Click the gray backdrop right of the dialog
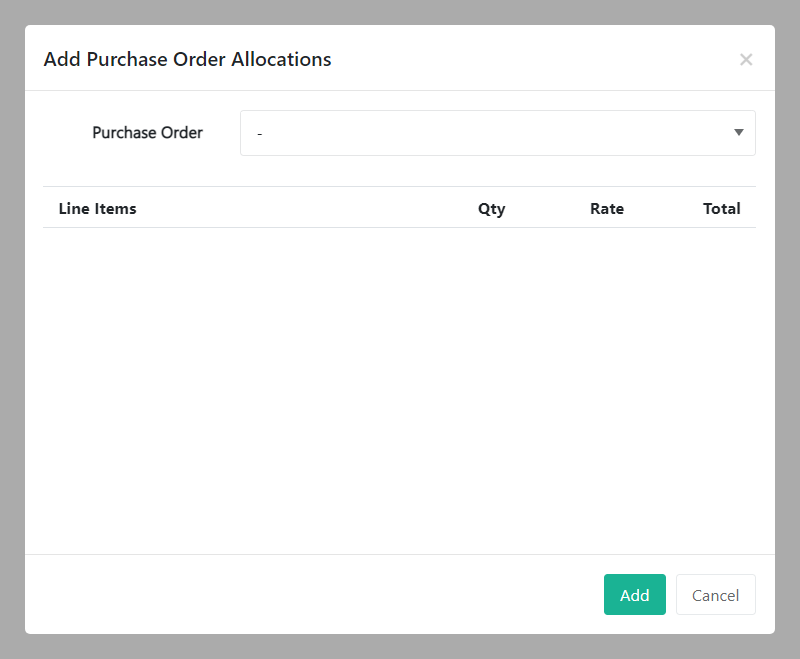This screenshot has width=800, height=659. coord(787,330)
